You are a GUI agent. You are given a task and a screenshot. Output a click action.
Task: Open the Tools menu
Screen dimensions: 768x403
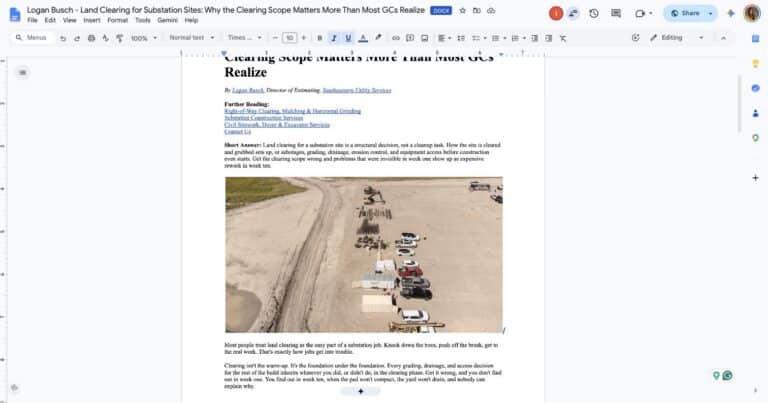pyautogui.click(x=143, y=20)
